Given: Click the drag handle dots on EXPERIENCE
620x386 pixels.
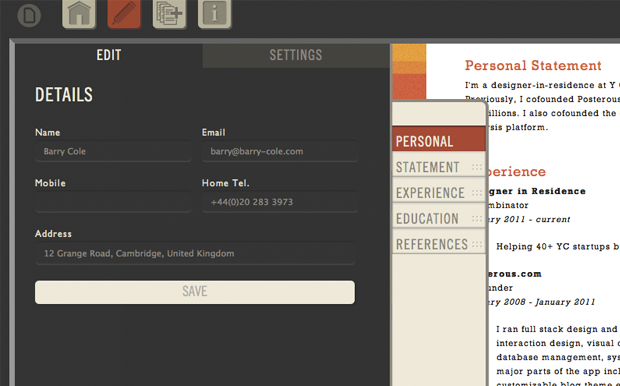Looking at the screenshot, I should [x=477, y=193].
